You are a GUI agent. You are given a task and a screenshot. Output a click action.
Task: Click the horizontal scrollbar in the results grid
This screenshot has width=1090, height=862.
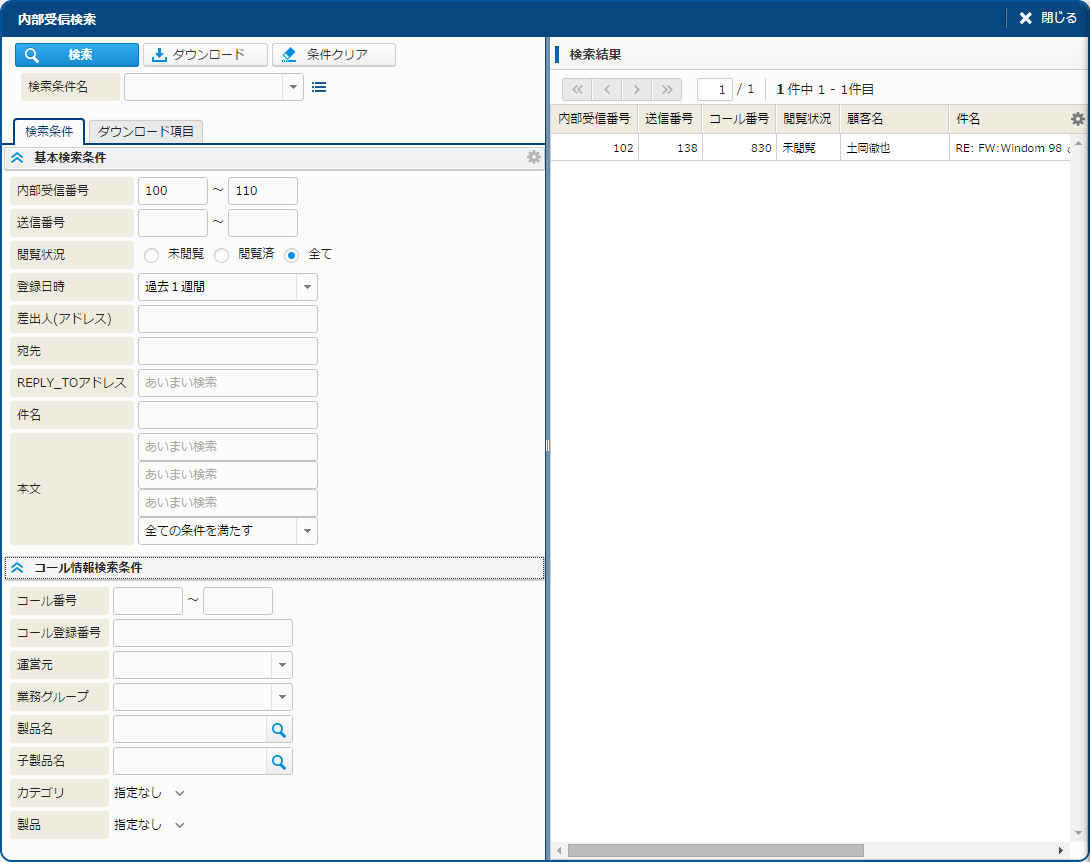715,850
